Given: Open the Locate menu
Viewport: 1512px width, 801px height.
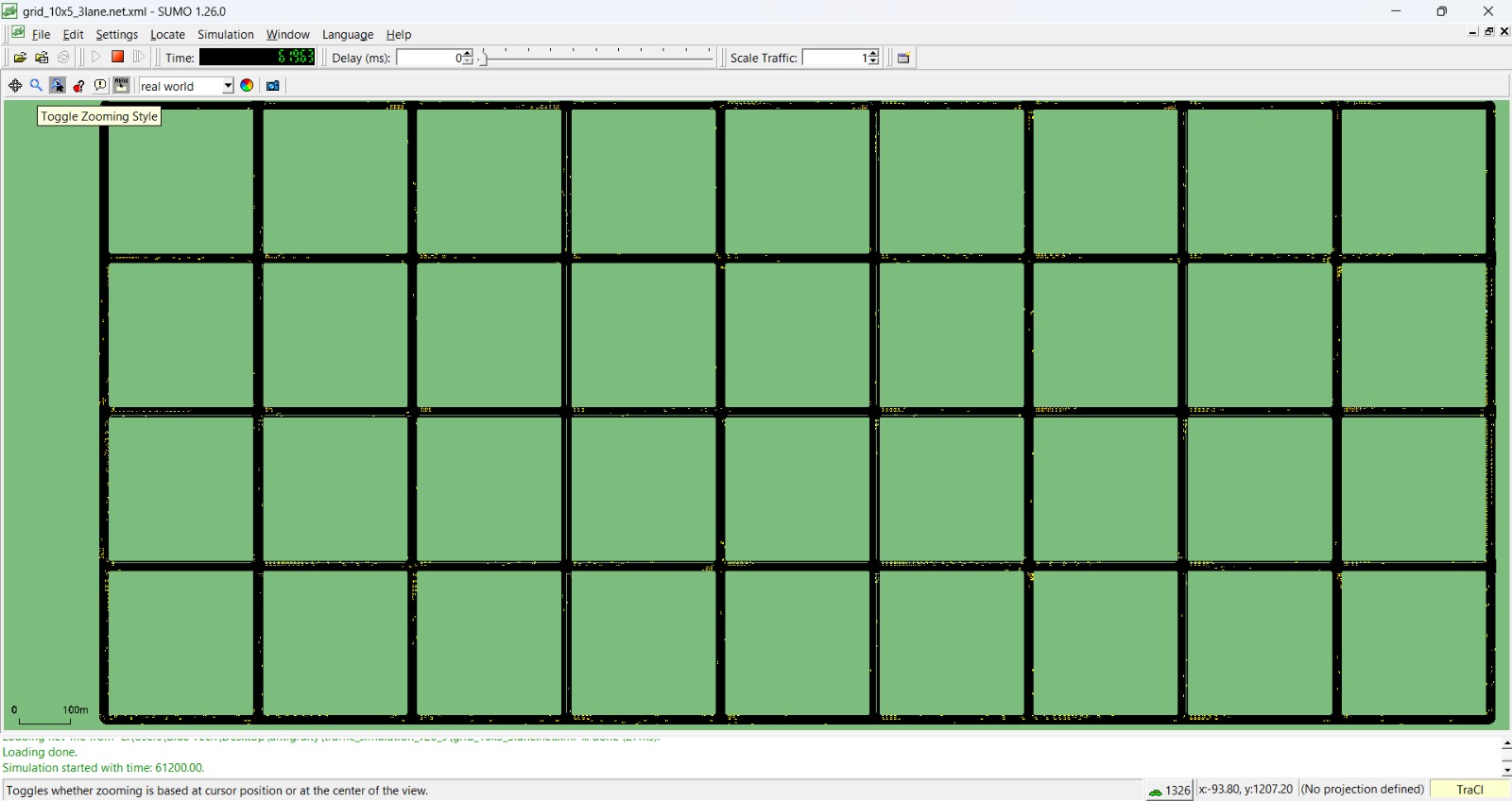Looking at the screenshot, I should 167,34.
